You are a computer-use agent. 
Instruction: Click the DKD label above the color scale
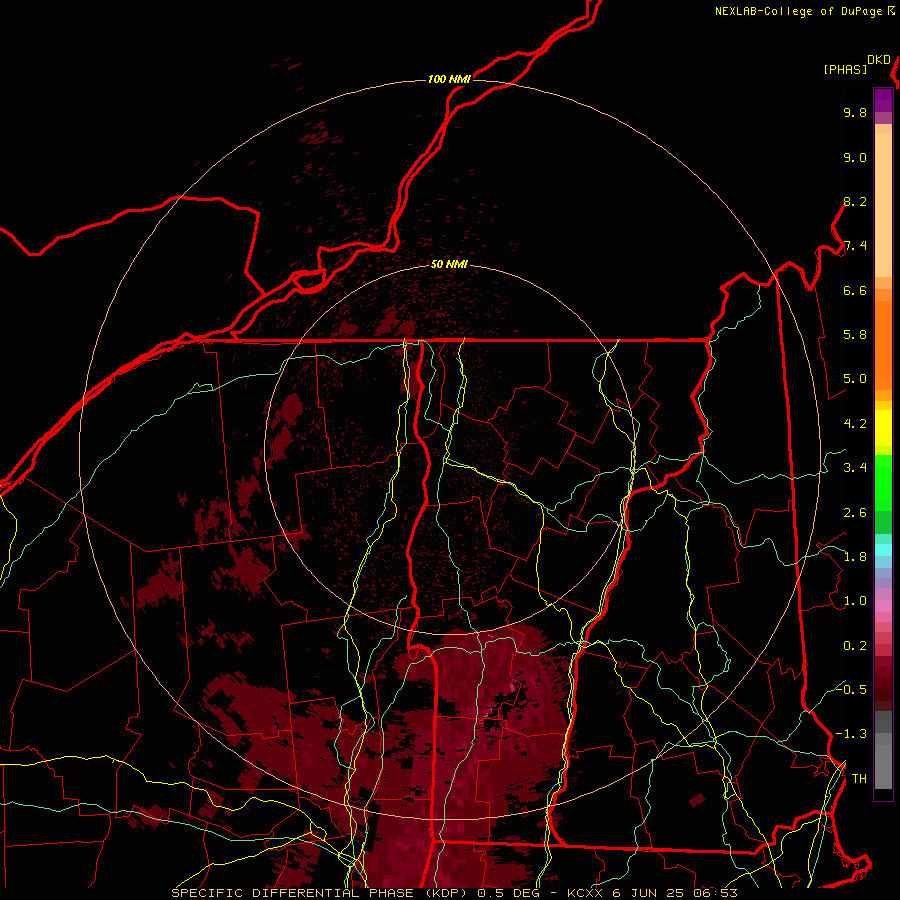point(879,60)
